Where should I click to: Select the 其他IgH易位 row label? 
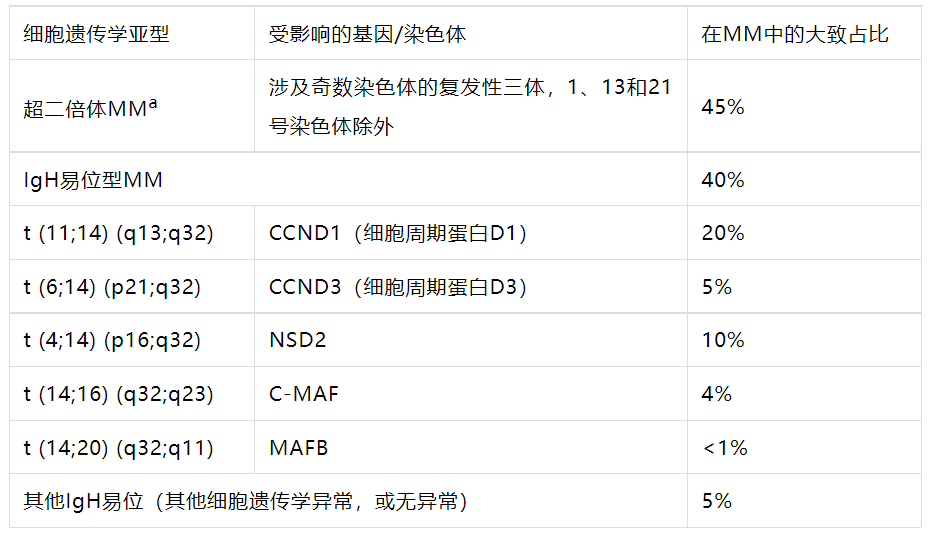pos(246,501)
